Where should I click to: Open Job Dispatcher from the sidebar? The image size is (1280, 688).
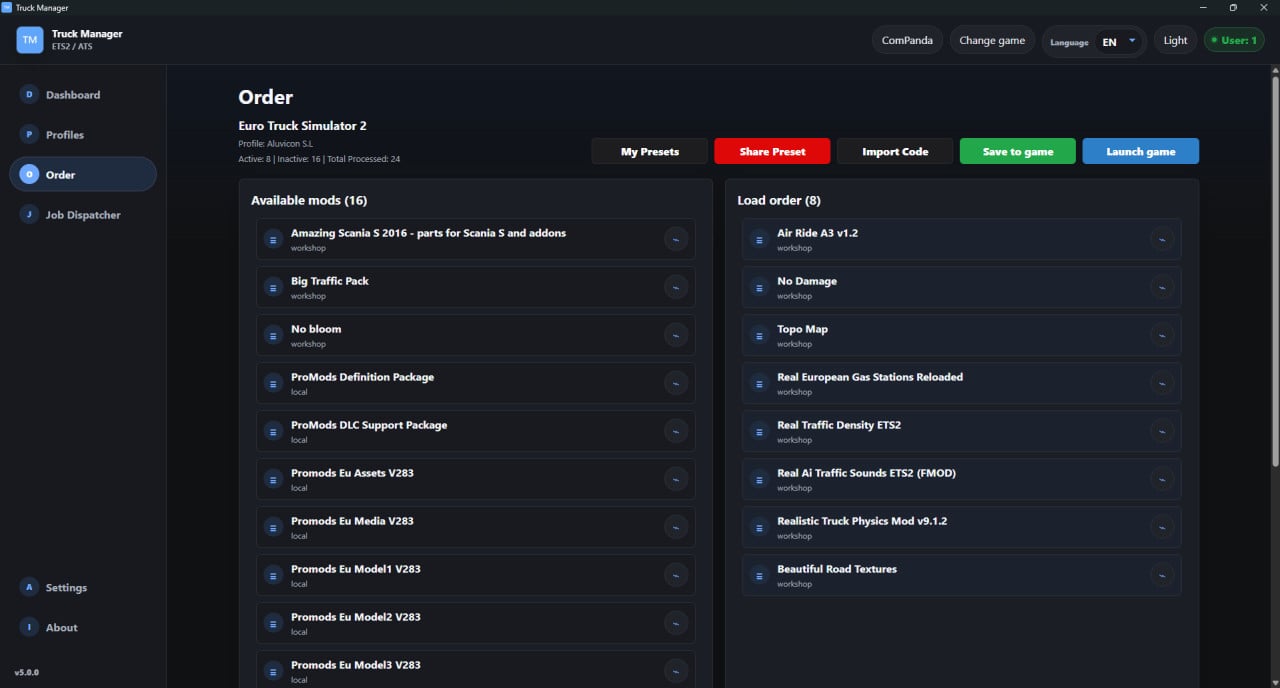pos(83,215)
